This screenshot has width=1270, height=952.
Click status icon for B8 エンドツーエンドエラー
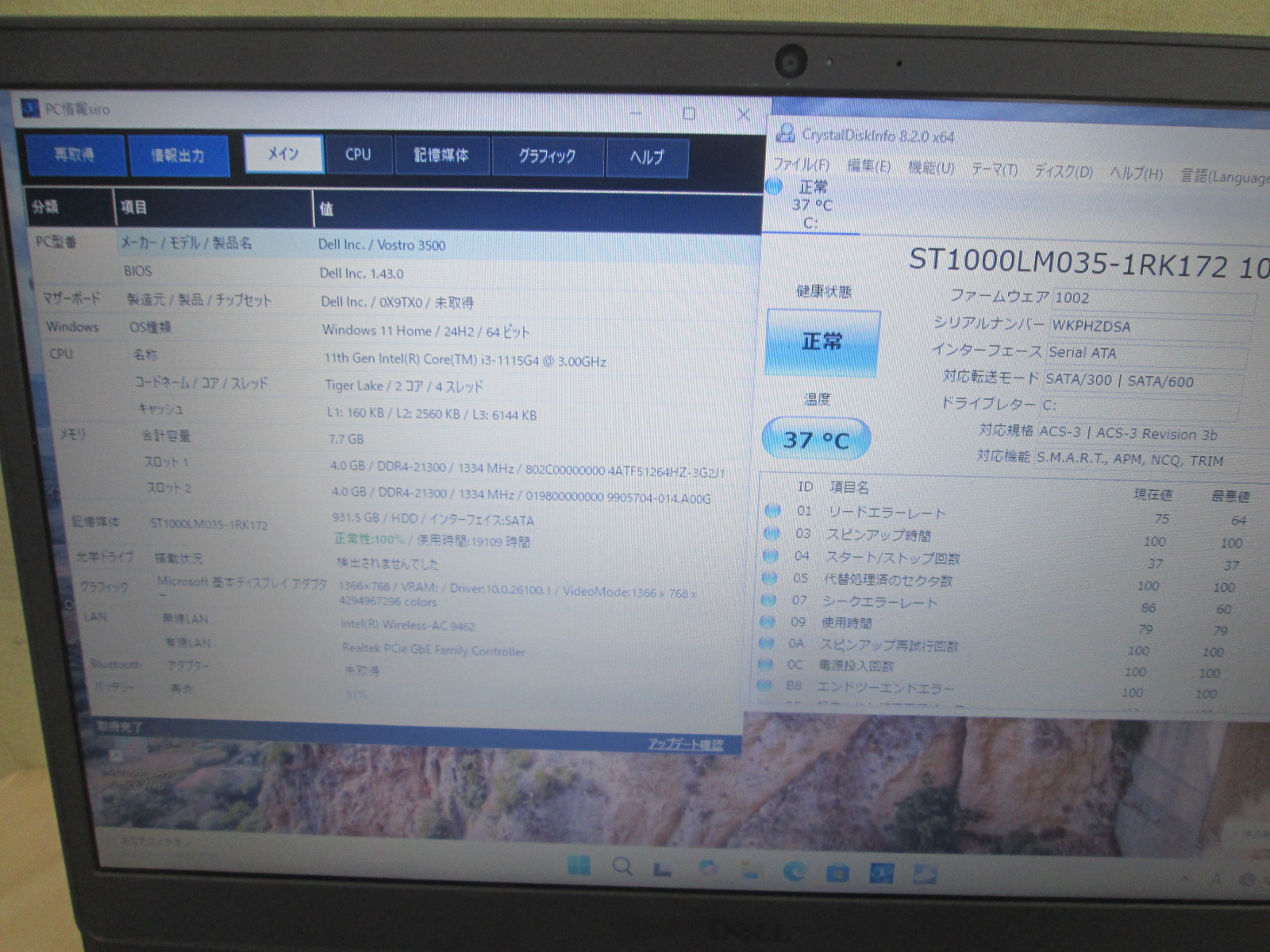click(765, 685)
